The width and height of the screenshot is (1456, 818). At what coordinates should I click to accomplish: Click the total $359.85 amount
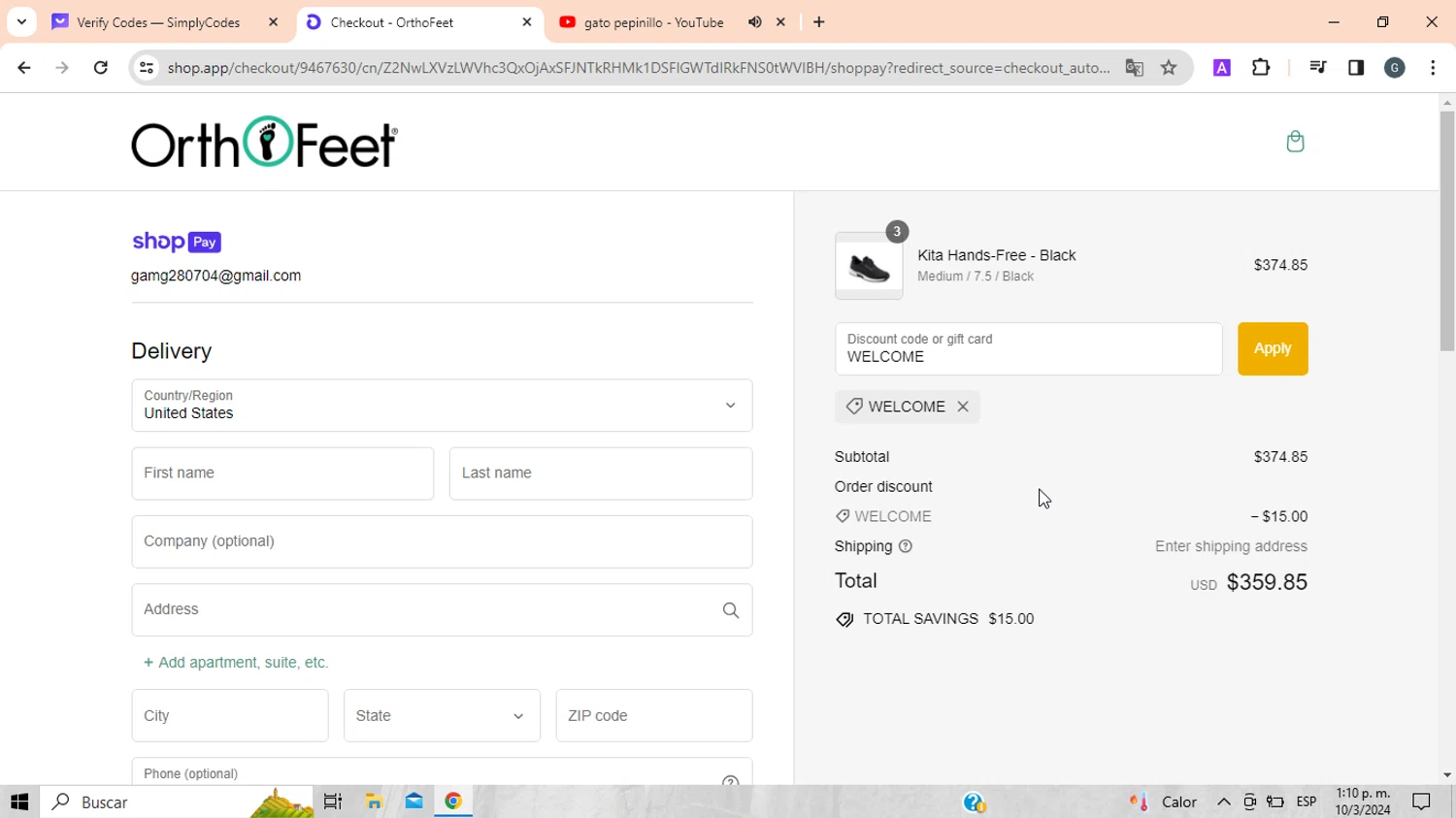point(1267,582)
